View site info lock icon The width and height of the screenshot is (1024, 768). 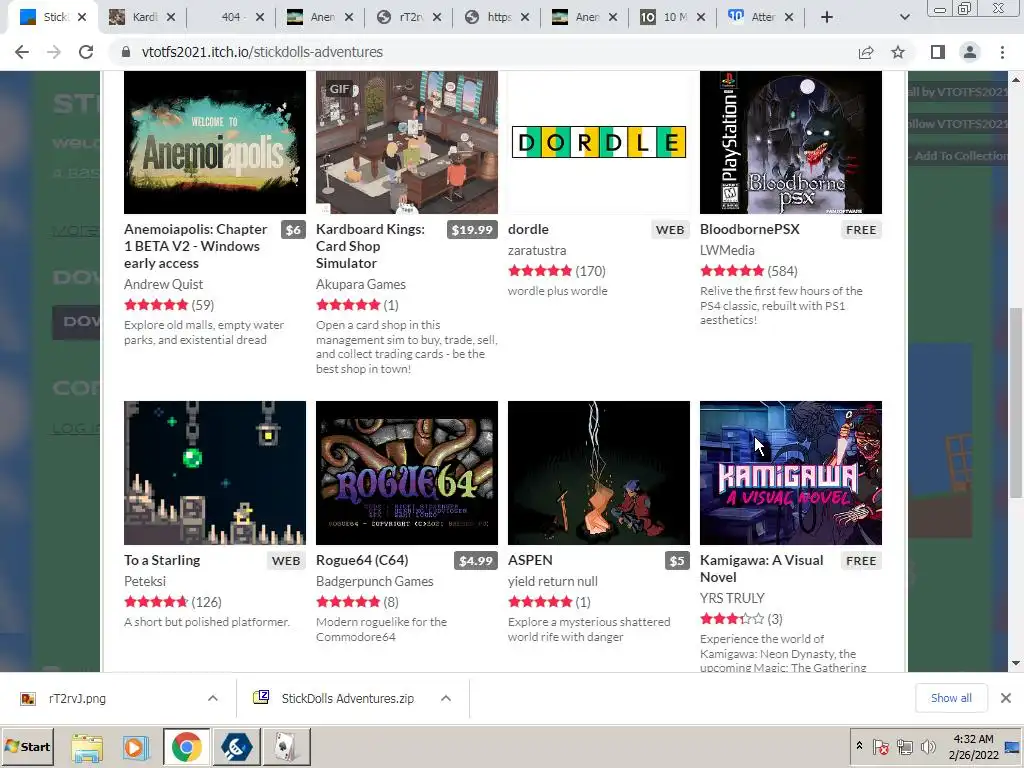(126, 52)
